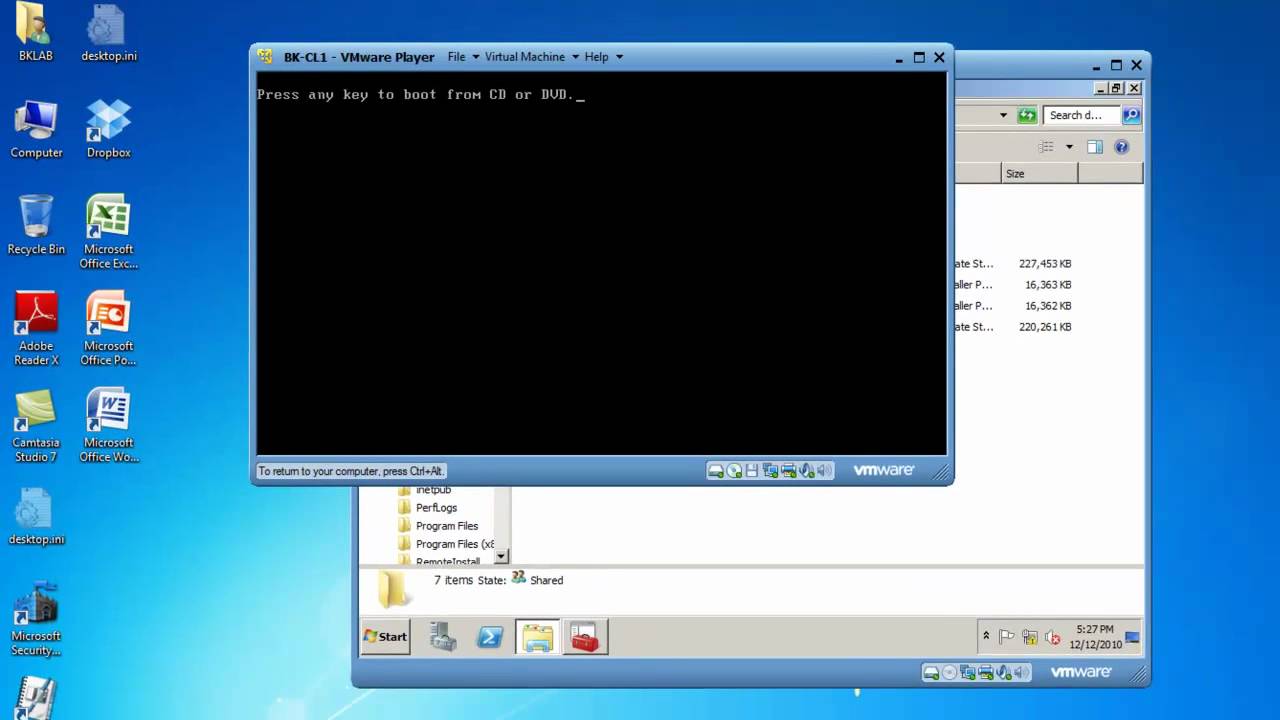The height and width of the screenshot is (720, 1280).
Task: Show hidden tray icons in the guest taskbar
Action: pyautogui.click(x=986, y=636)
